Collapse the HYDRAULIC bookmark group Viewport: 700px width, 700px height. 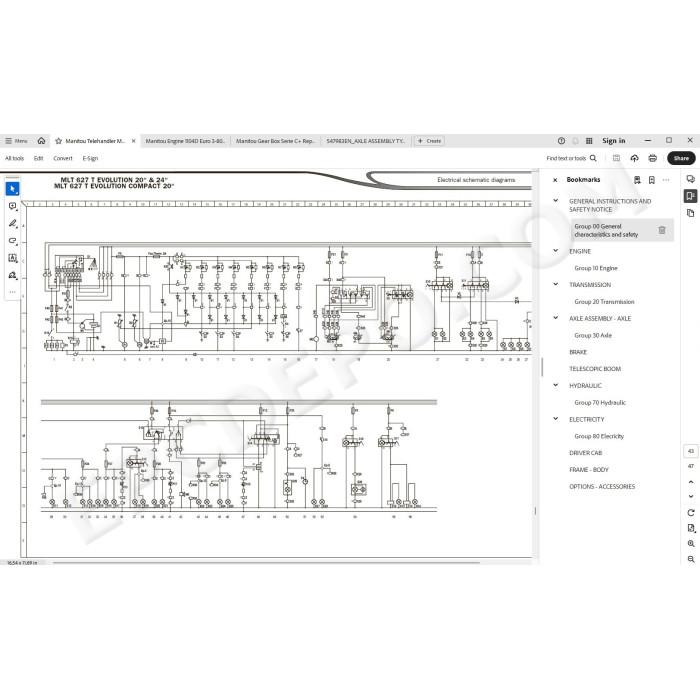pyautogui.click(x=556, y=385)
